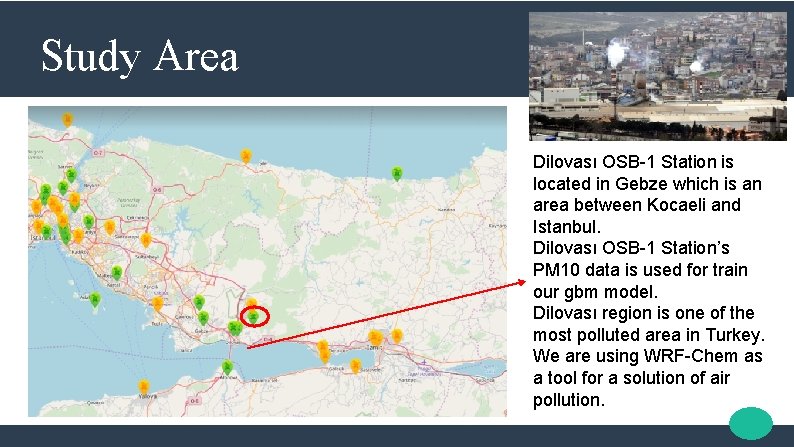Select the upper green marker near Çayırova
The width and height of the screenshot is (794, 447).
199,302
